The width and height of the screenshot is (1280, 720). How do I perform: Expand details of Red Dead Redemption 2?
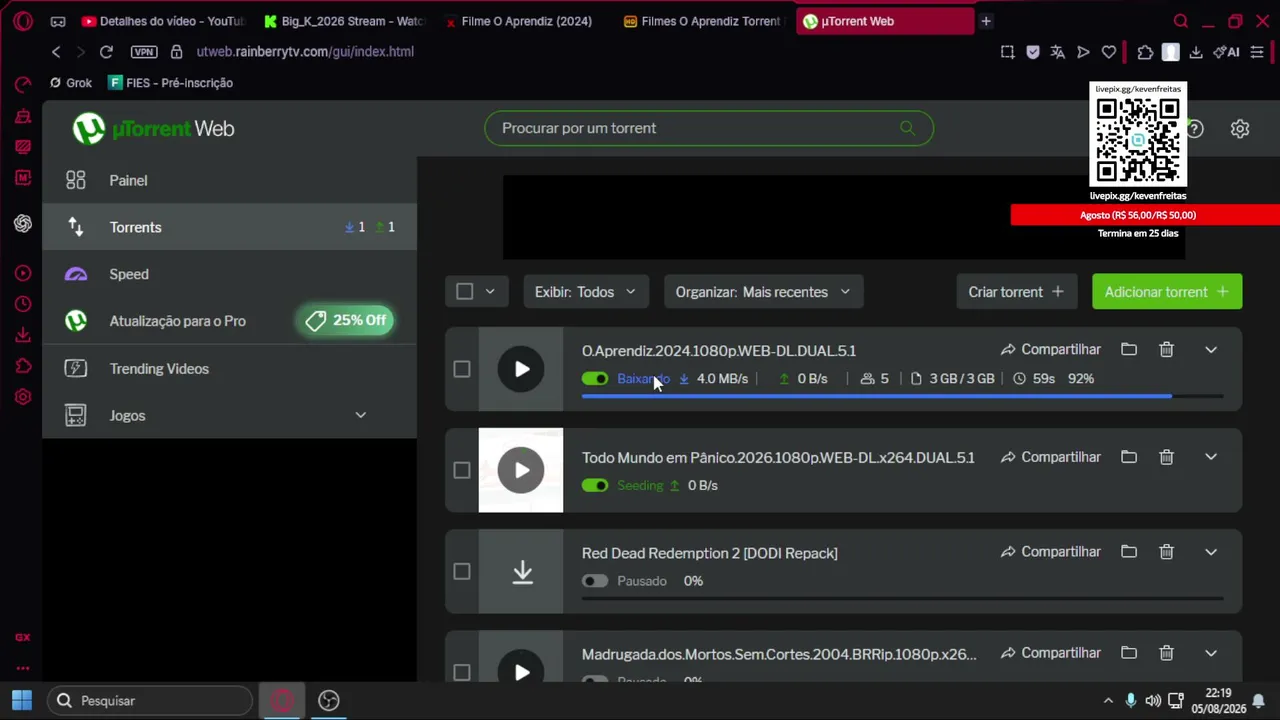(1211, 552)
